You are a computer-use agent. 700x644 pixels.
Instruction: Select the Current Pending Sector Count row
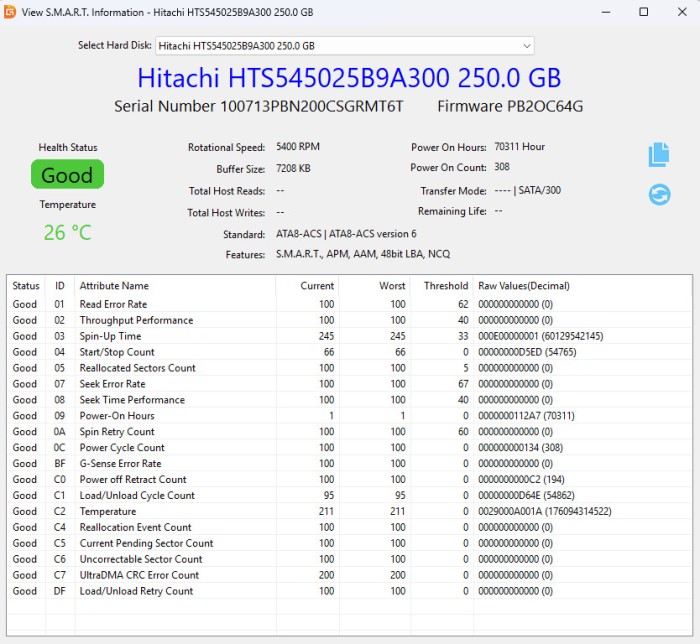coord(350,543)
